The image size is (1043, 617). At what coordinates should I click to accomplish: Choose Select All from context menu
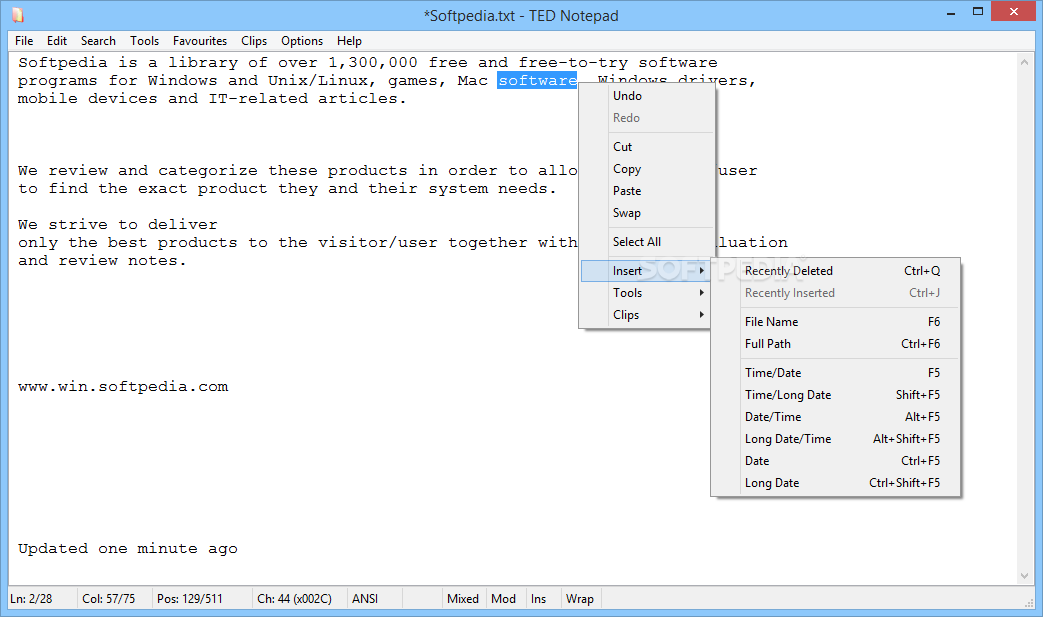(647, 242)
